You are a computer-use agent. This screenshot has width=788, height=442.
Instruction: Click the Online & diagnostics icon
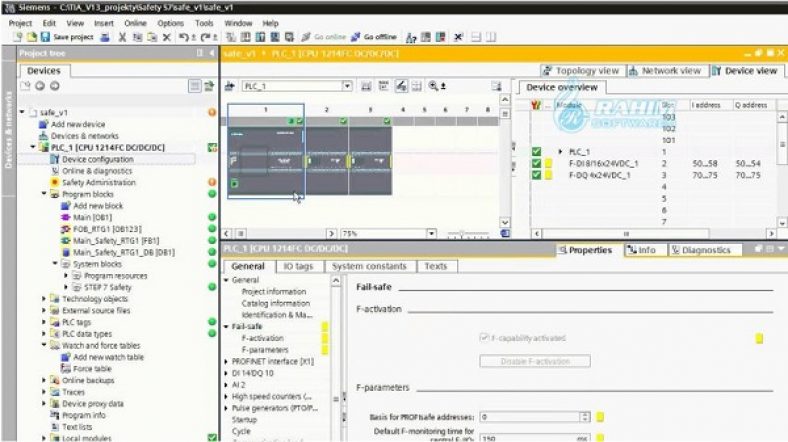coord(55,171)
